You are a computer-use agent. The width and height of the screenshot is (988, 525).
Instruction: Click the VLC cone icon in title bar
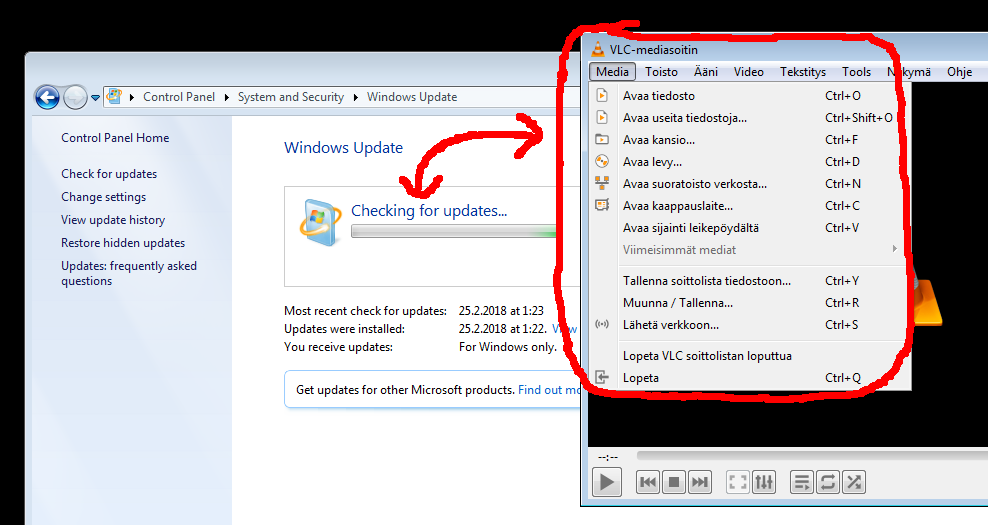[598, 49]
